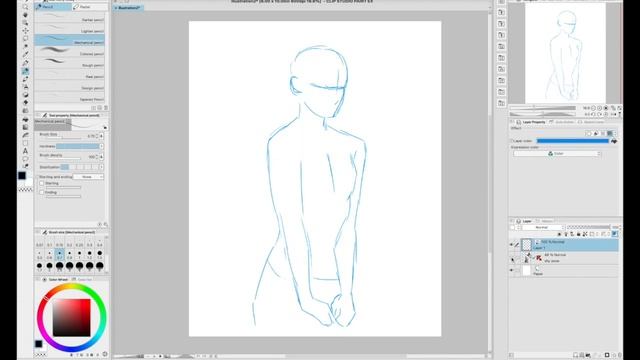The image size is (640, 360).
Task: Select the Layer 1 thumbnail
Action: (x=527, y=244)
